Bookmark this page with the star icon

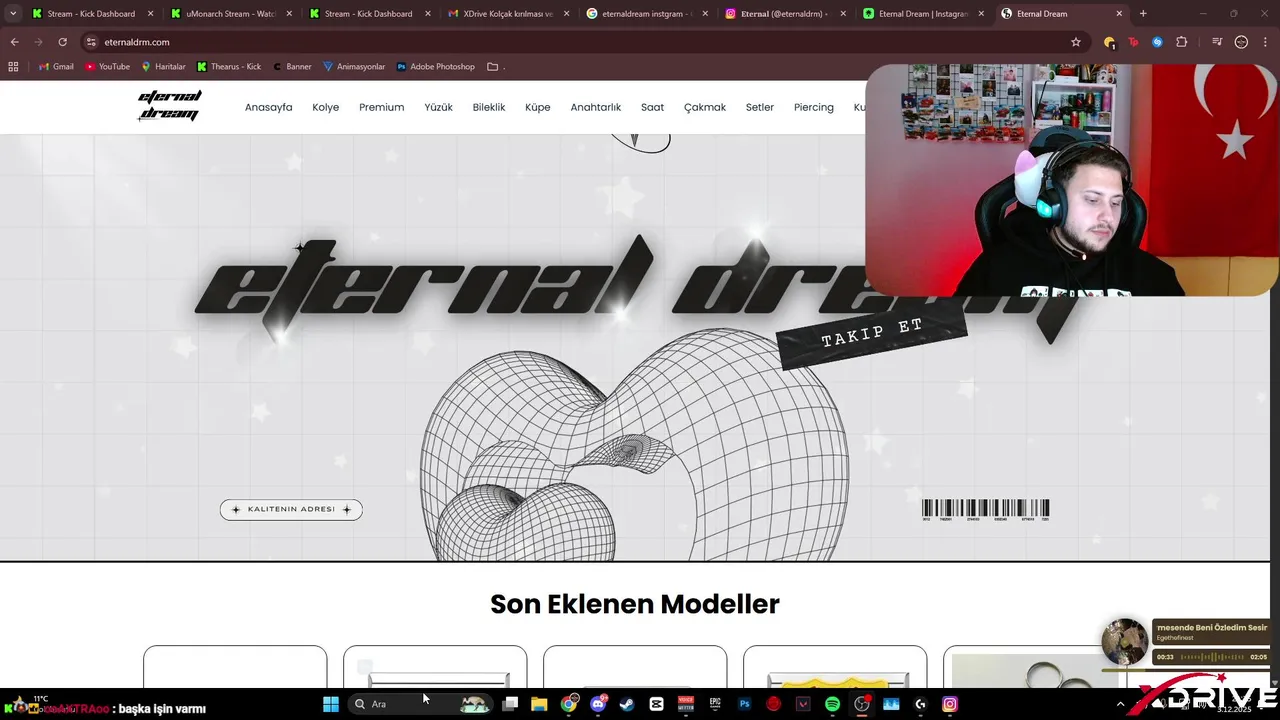coord(1076,42)
